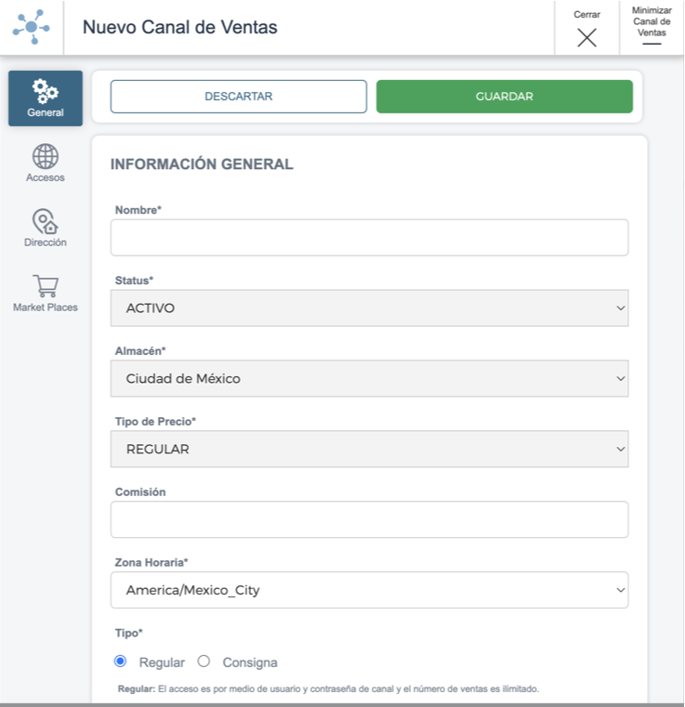Open the Dirección location pin icon
Image resolution: width=685 pixels, height=707 pixels.
[x=45, y=221]
